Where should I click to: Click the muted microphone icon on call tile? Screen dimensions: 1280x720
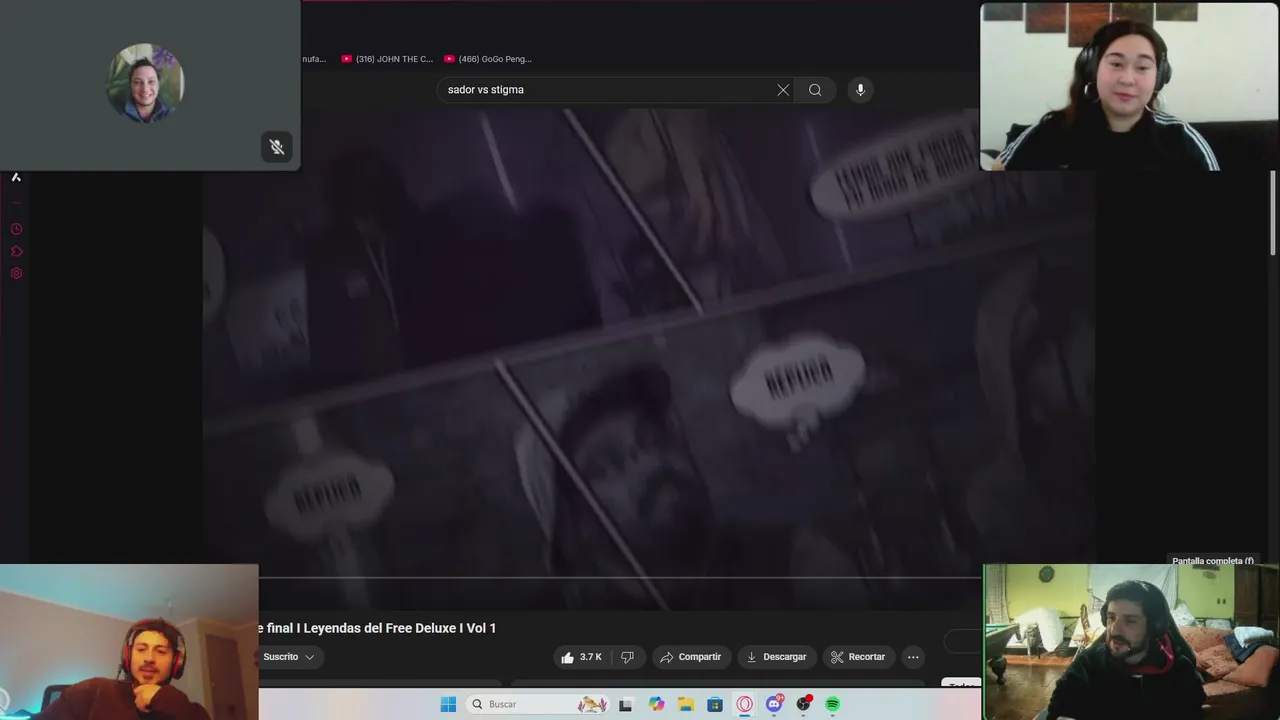(x=277, y=147)
